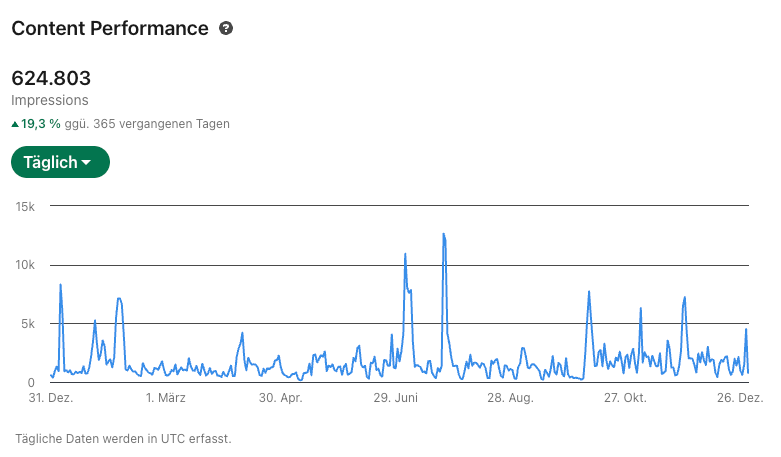Click the tallest chart peak above 12k
The height and width of the screenshot is (457, 781).
[x=443, y=235]
